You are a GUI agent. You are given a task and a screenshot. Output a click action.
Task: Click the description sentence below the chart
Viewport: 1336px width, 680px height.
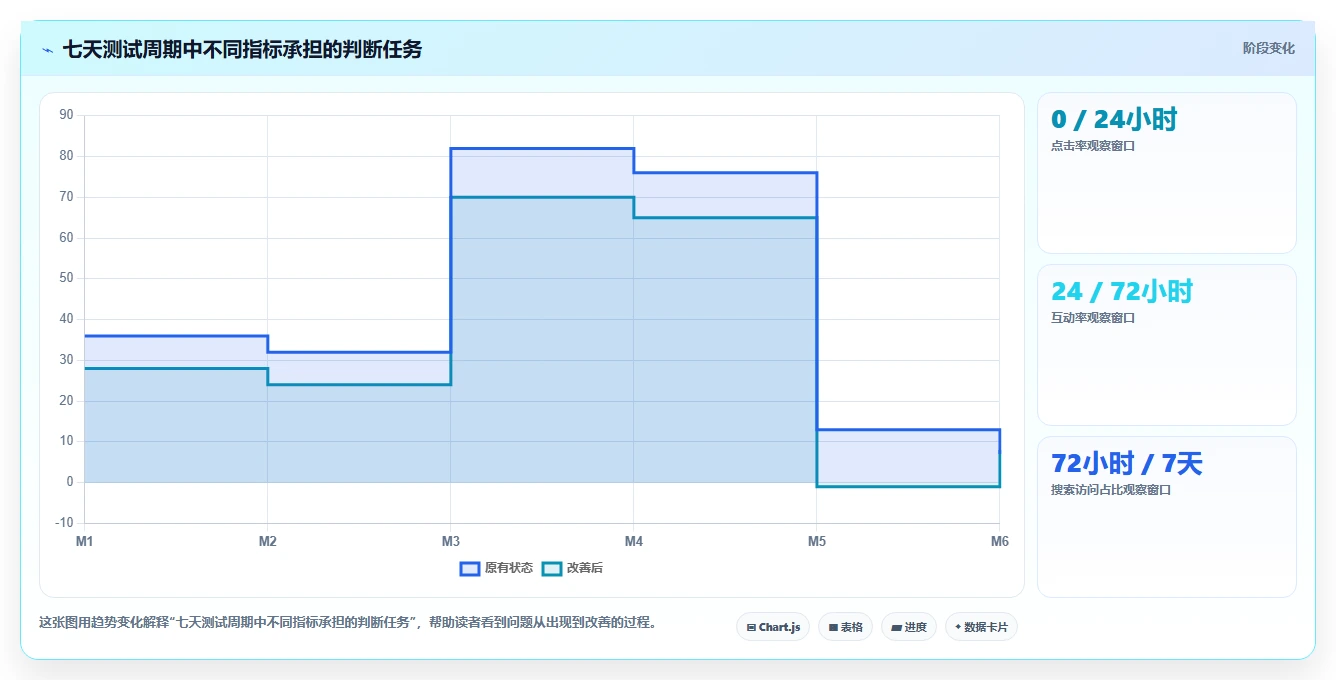(x=349, y=622)
